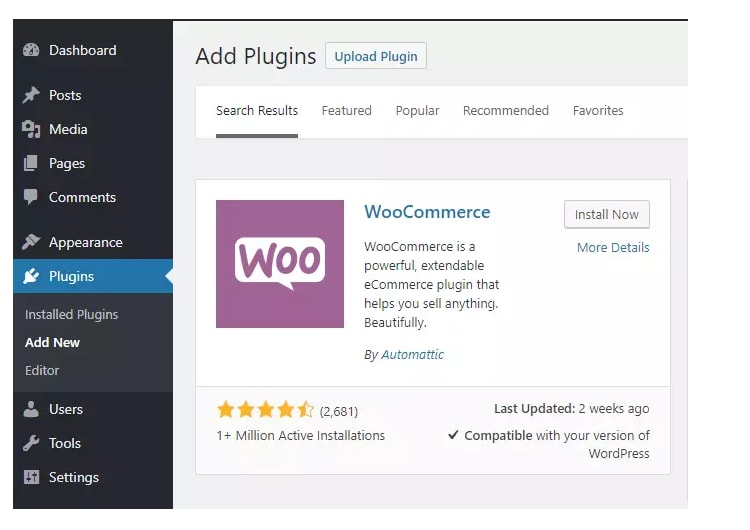
Task: Click the Posts pushpin icon
Action: (x=31, y=95)
